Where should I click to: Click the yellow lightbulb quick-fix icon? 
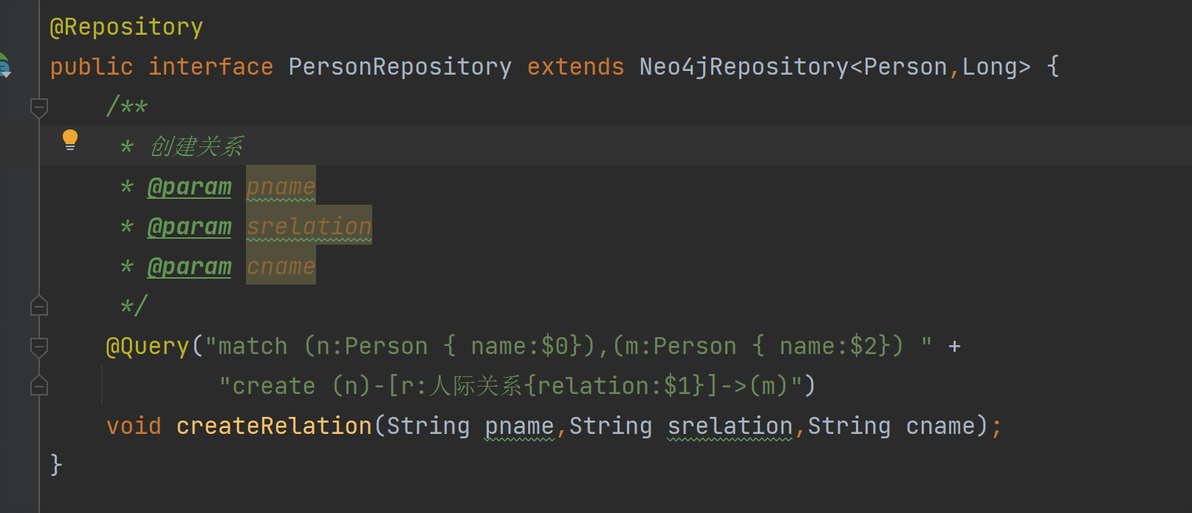point(70,140)
